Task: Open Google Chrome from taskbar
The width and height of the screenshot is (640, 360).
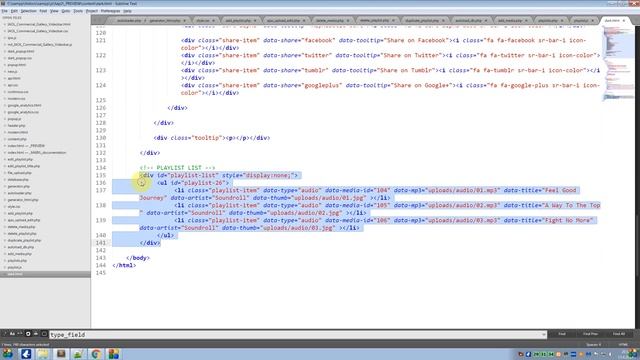Action: click(96, 354)
